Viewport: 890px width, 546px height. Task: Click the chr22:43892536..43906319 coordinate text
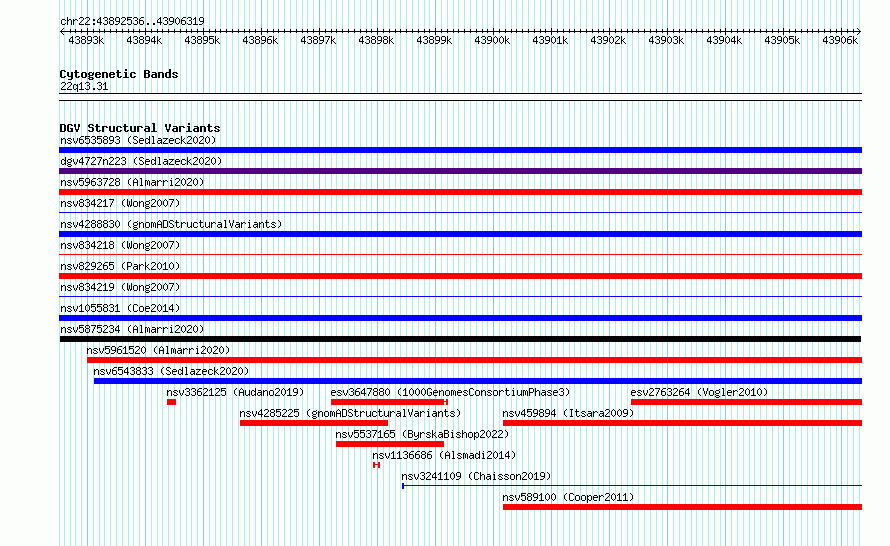tap(132, 22)
